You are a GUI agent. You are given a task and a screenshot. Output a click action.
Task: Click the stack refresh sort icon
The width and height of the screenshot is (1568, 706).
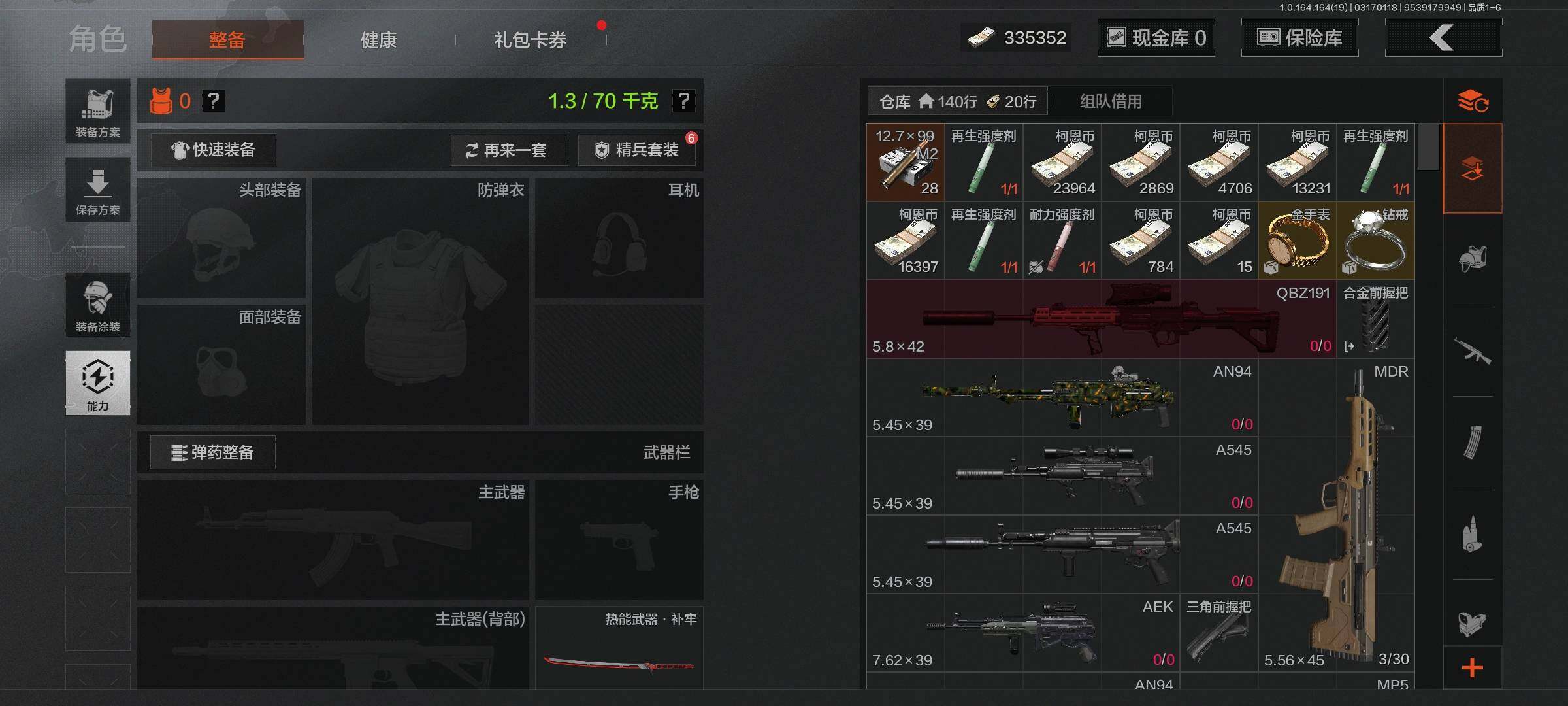tap(1473, 101)
